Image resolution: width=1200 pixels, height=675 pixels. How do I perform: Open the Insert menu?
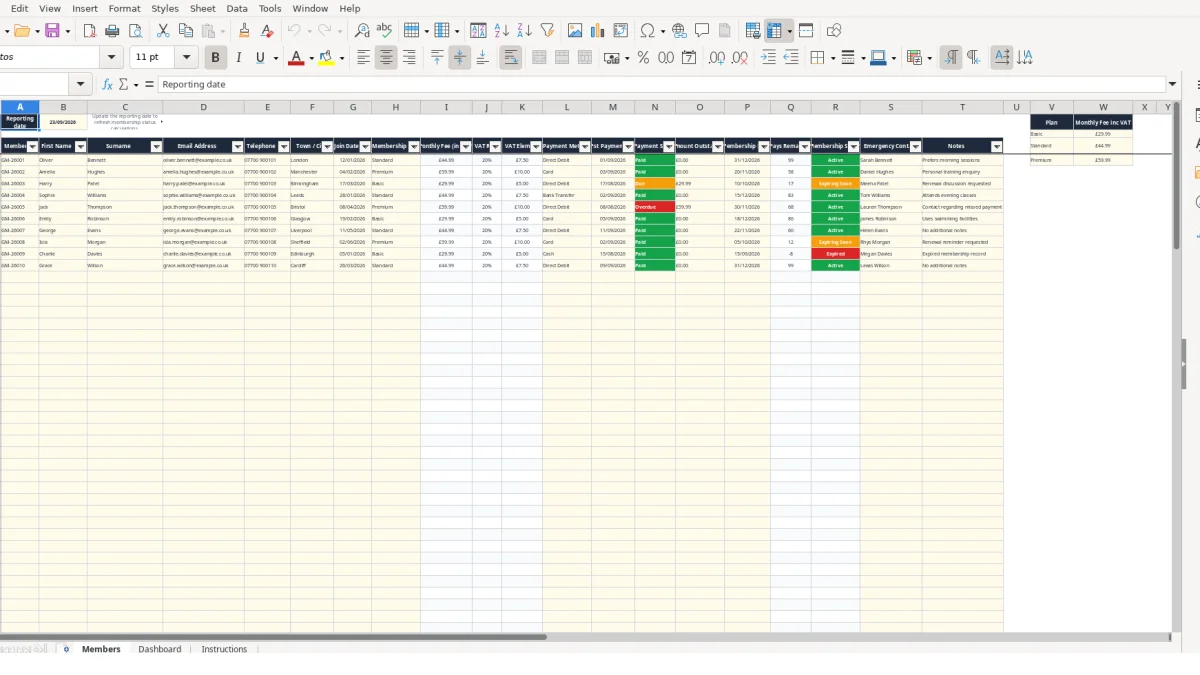85,8
